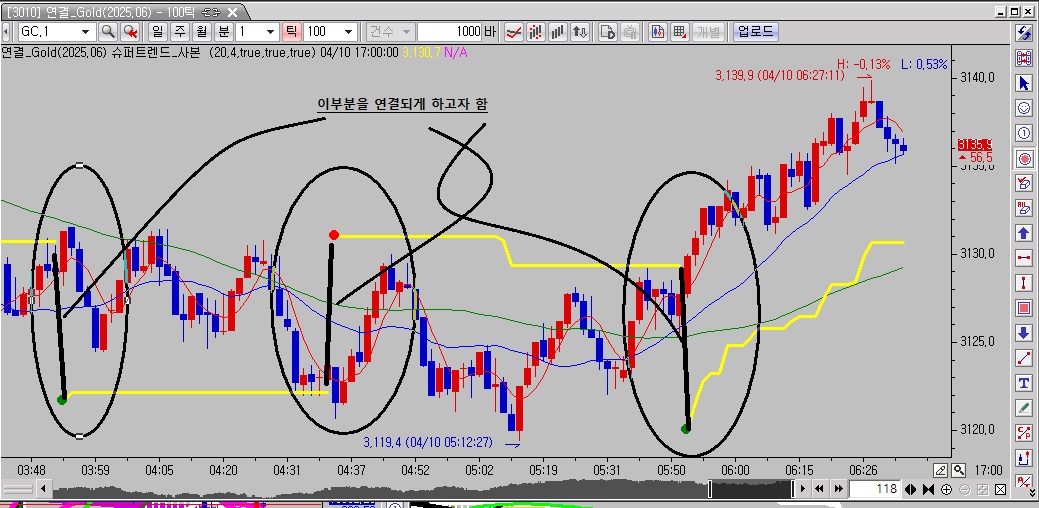The image size is (1039, 508).
Task: Switch to daily (일) period
Action: (157, 31)
